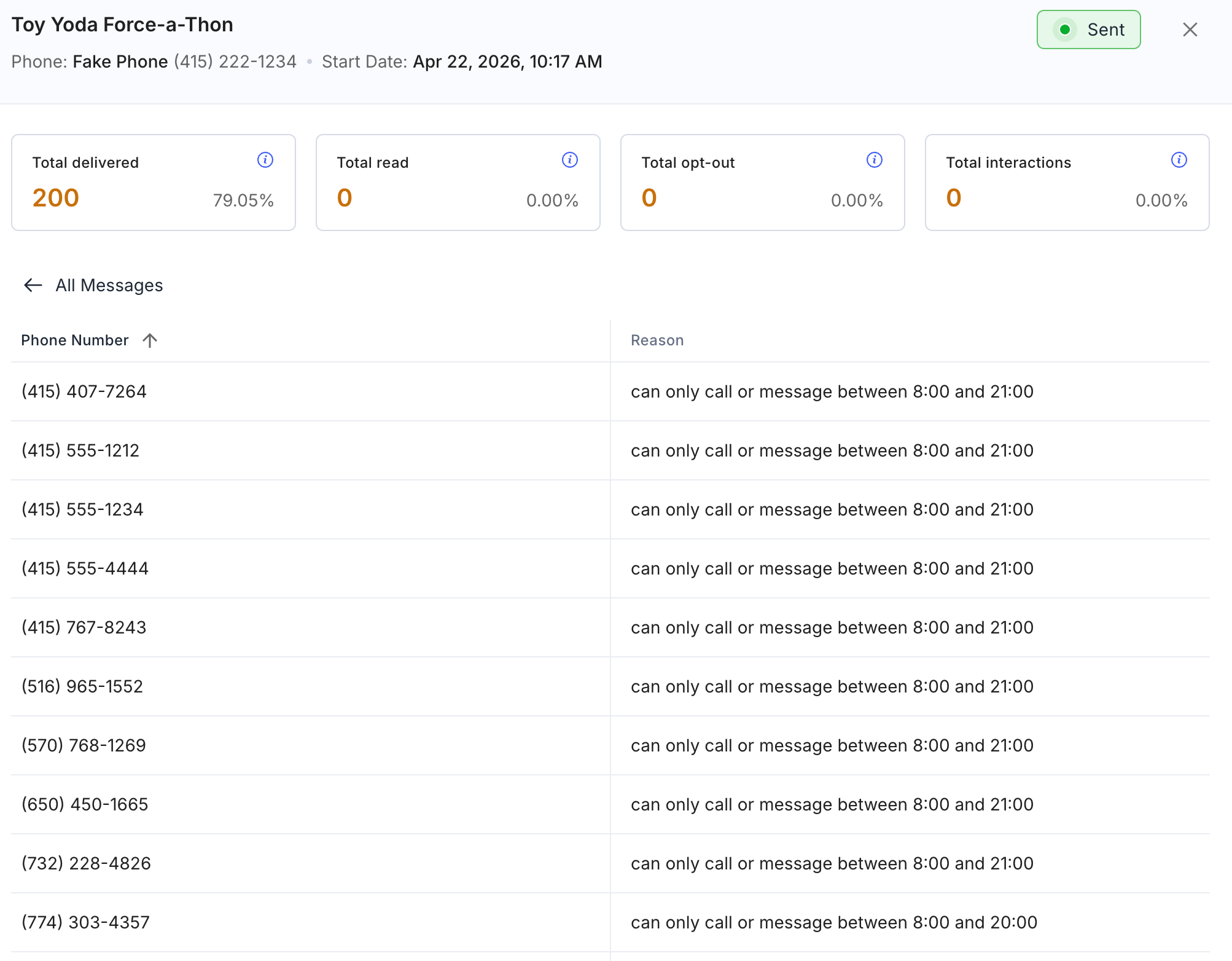Select phone number (650) 450-1665
The width and height of the screenshot is (1232, 961).
(x=85, y=804)
